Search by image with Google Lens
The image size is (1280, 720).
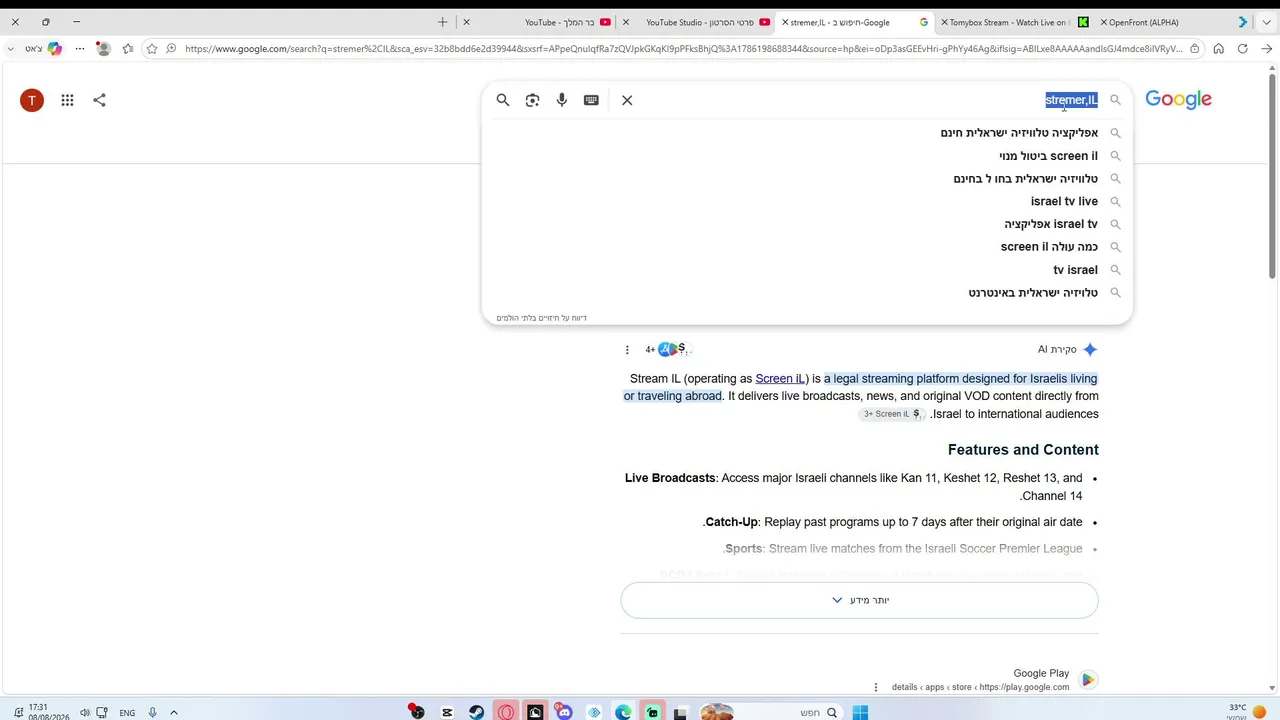532,100
